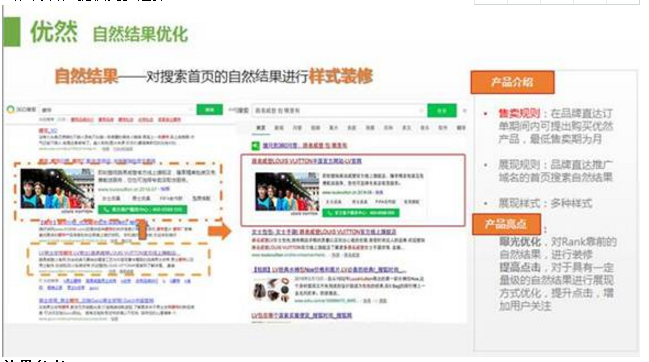Click the group photo thumbnail in left dashed box
The height and width of the screenshot is (362, 649).
pos(57,189)
